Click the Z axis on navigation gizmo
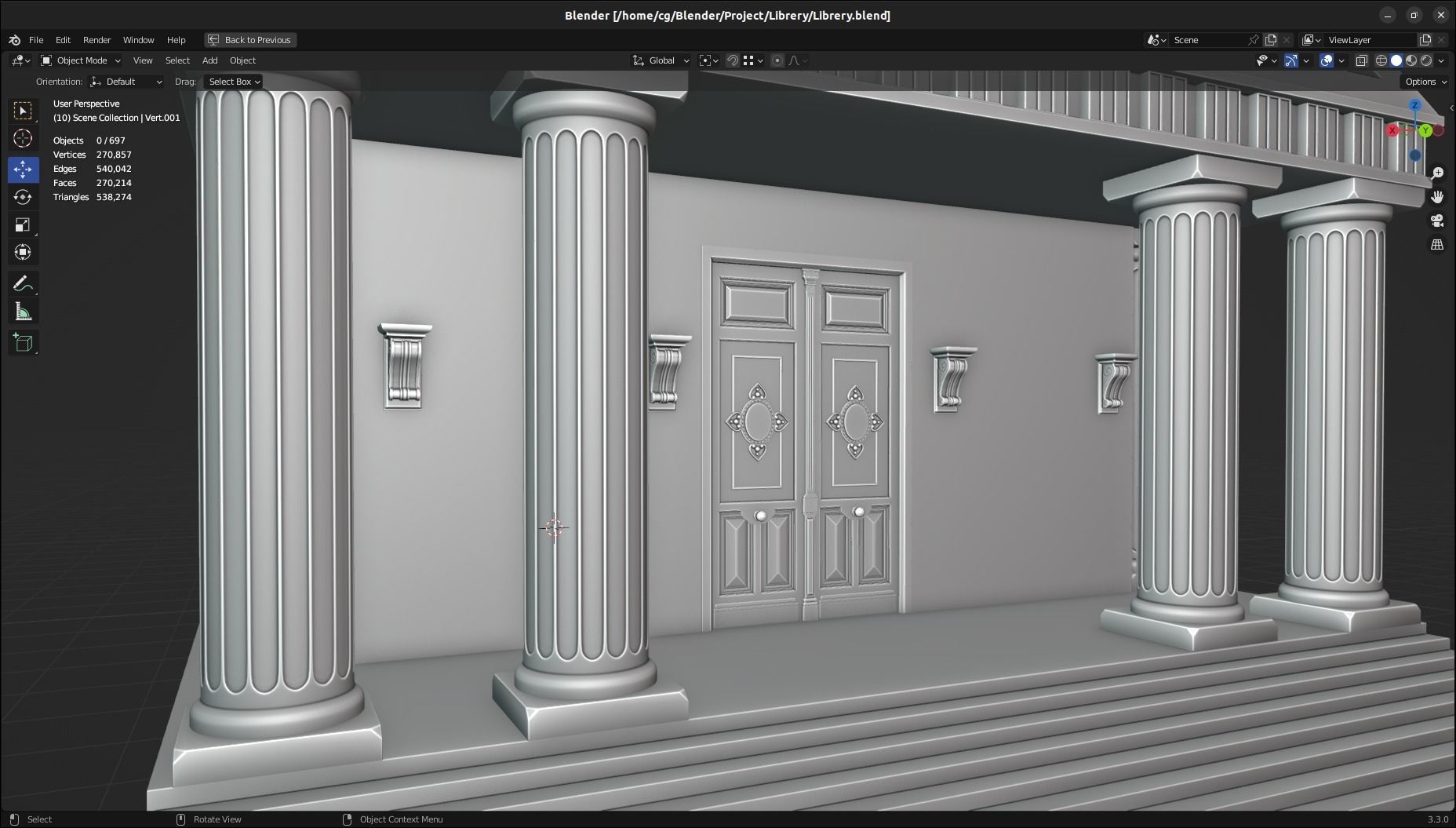Screen dimensions: 1456x828 [1414, 105]
